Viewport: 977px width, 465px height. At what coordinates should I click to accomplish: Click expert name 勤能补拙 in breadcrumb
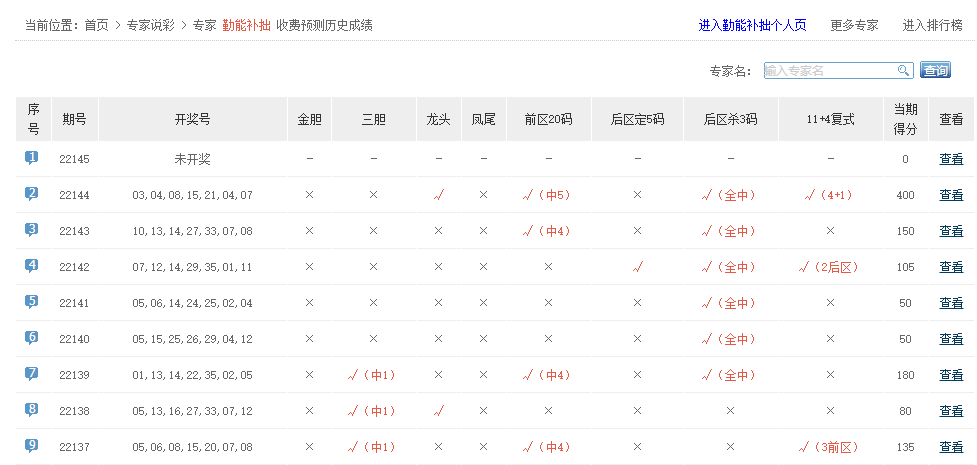[x=246, y=25]
